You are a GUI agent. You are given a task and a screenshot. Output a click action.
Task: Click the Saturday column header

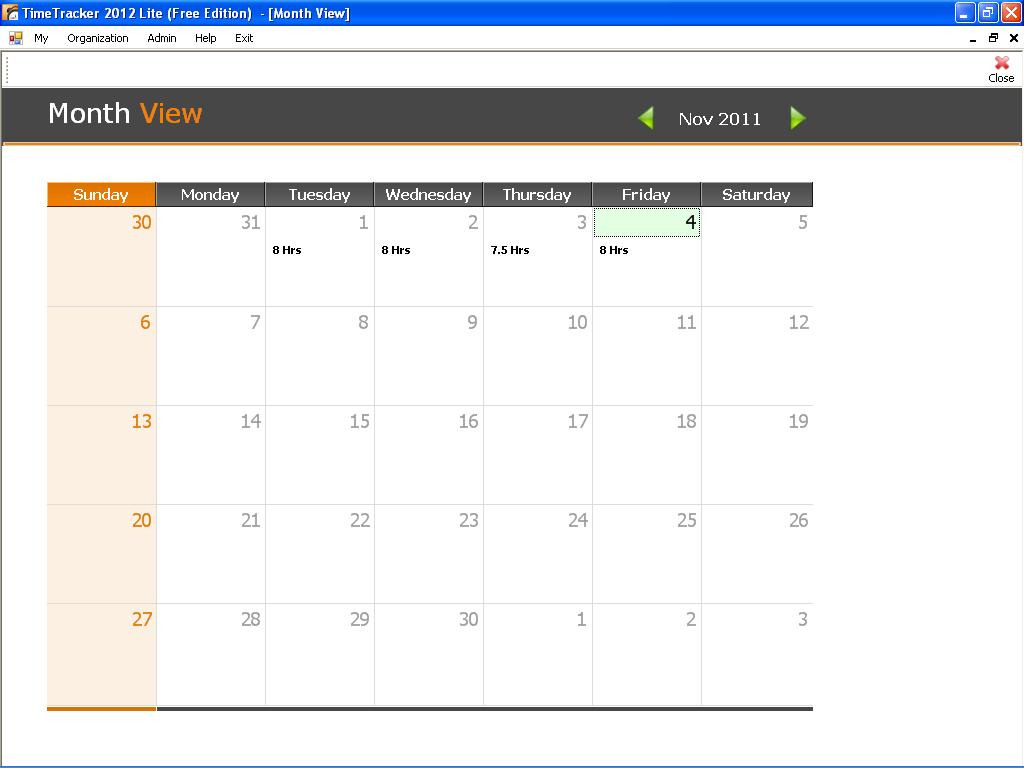(x=757, y=195)
